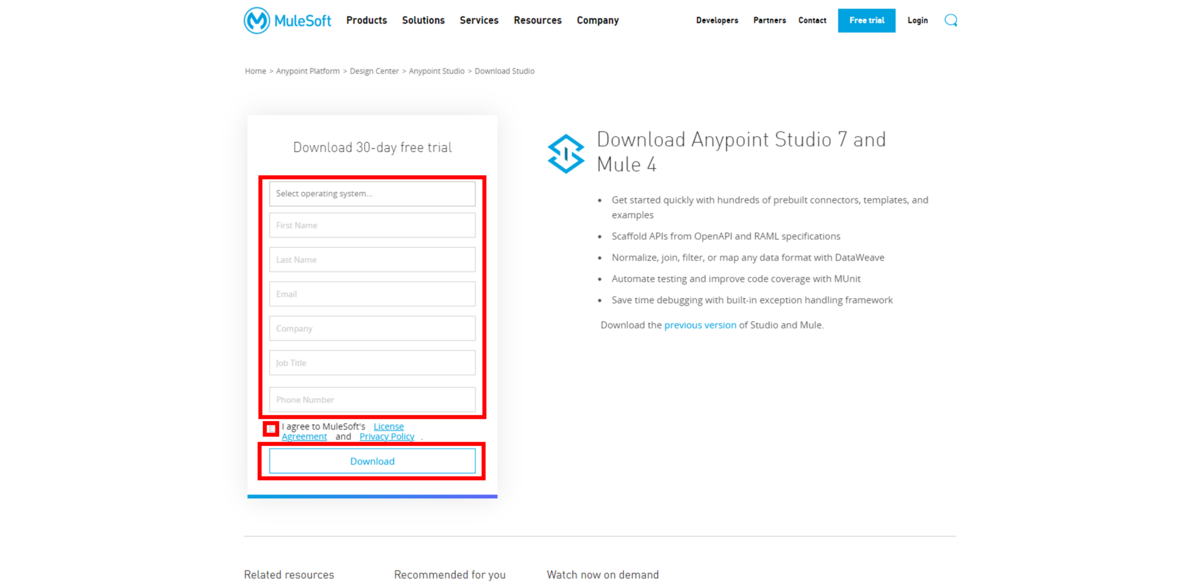
Task: Open the Solutions menu
Action: tap(423, 20)
